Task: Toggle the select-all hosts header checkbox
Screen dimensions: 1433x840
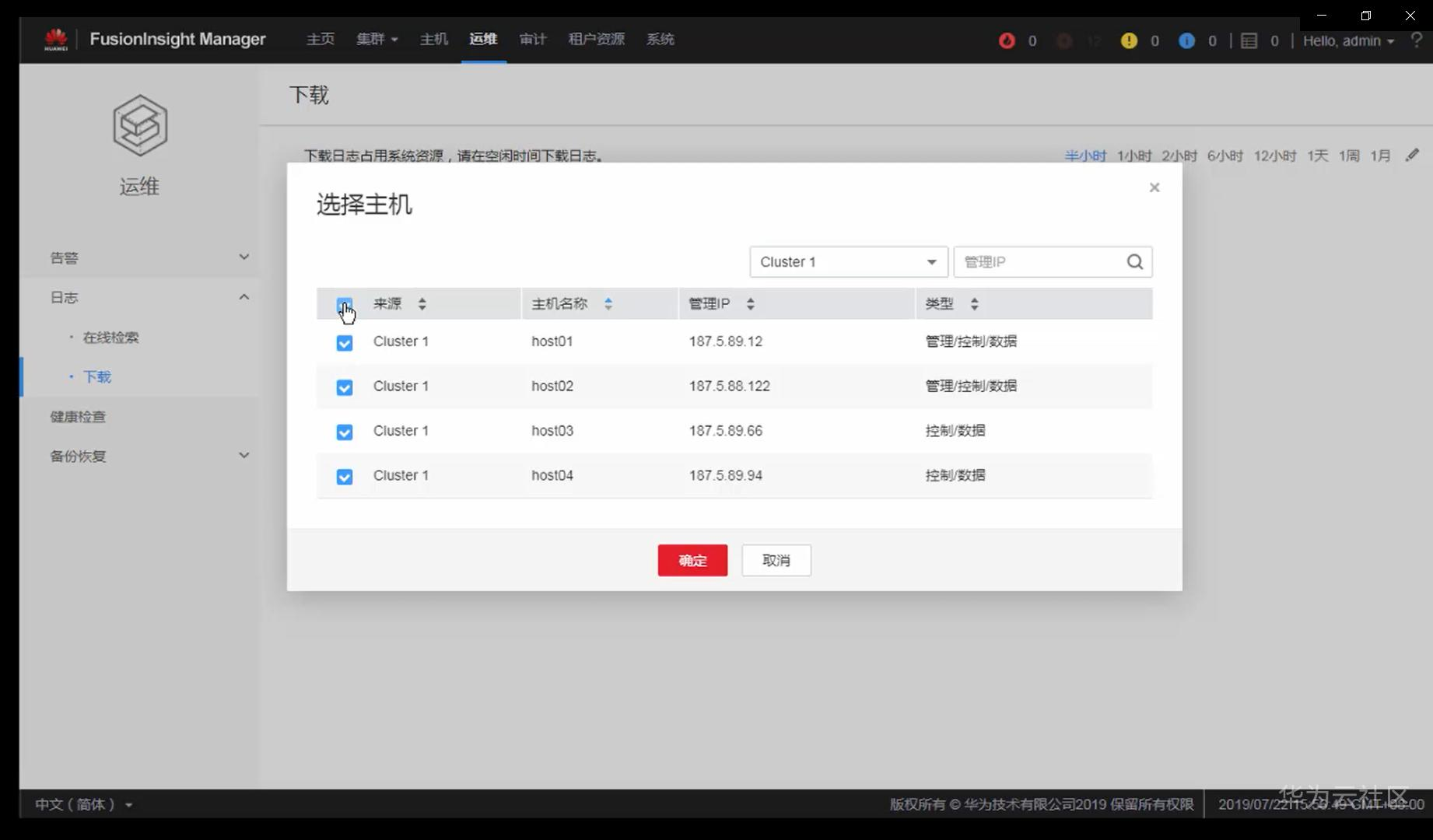Action: pos(345,304)
